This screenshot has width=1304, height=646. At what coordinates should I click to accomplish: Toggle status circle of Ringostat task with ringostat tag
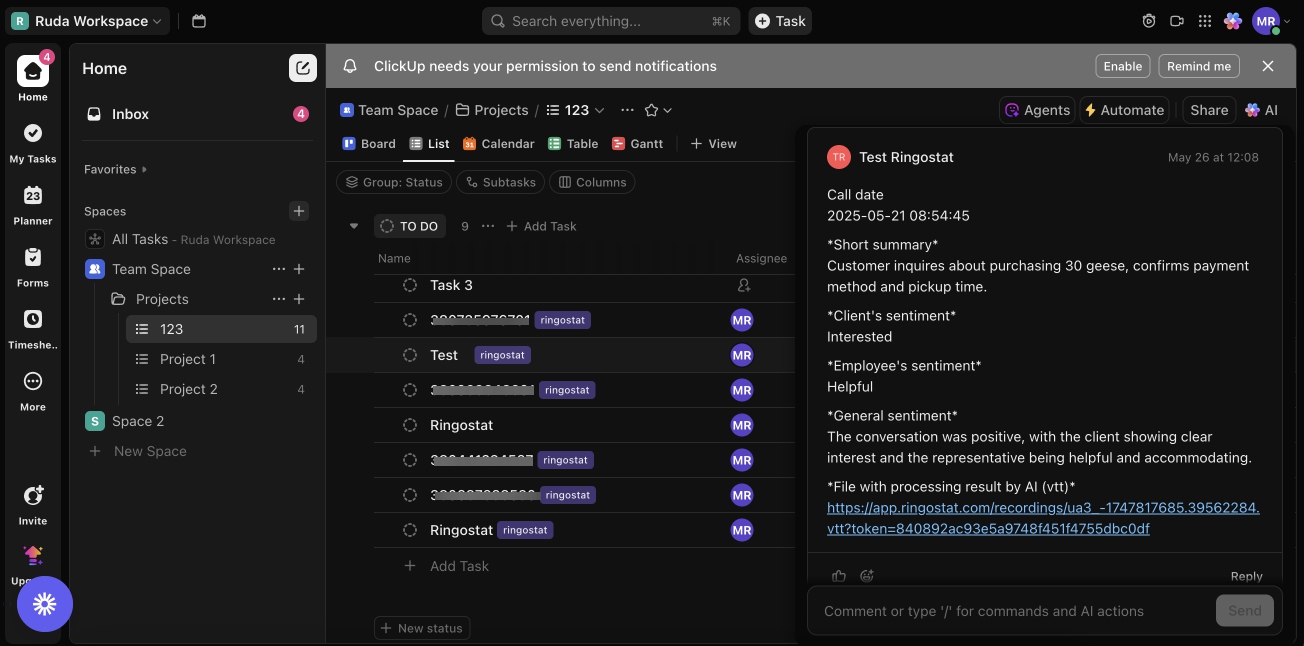click(x=410, y=530)
